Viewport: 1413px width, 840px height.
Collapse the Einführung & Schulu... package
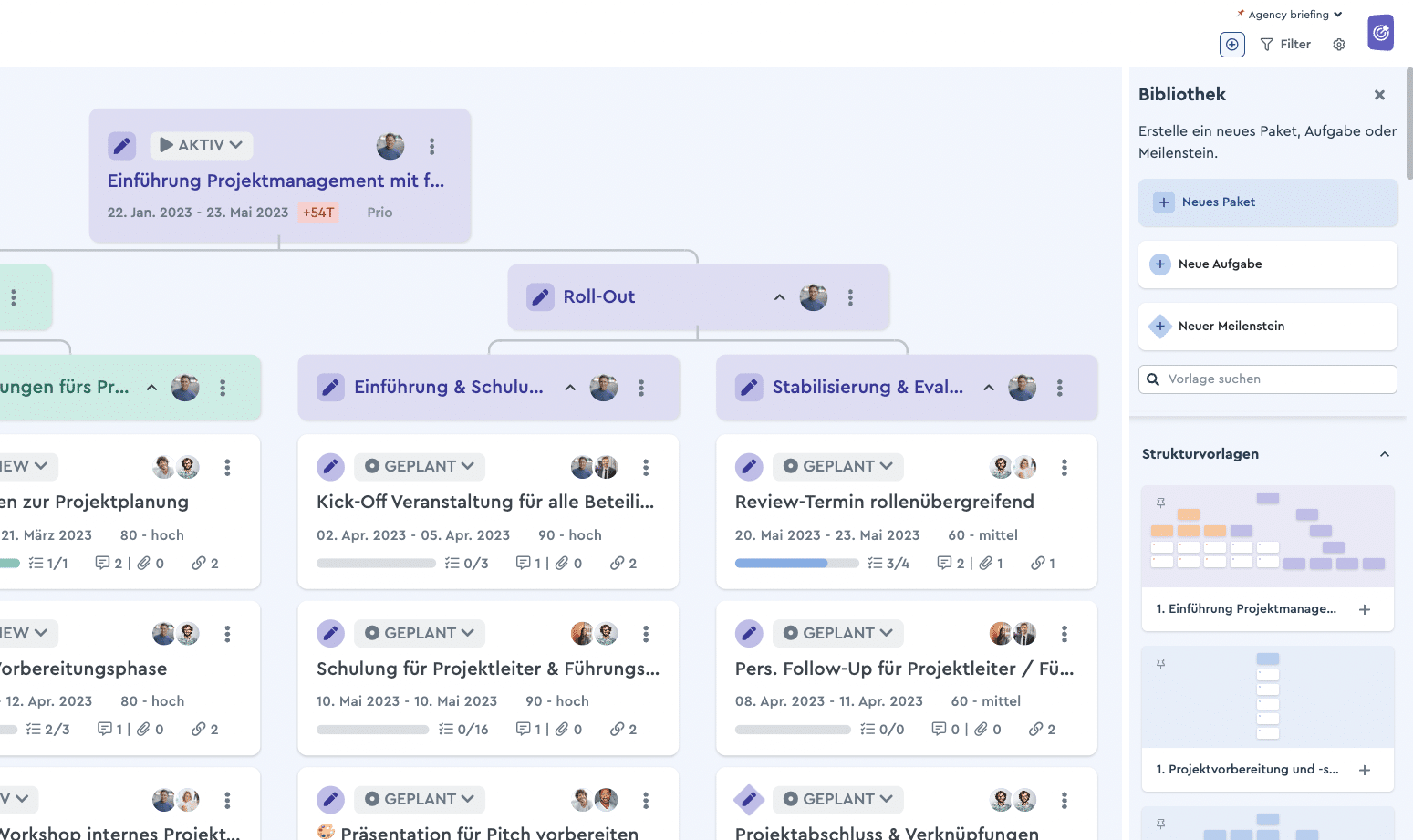pos(570,388)
